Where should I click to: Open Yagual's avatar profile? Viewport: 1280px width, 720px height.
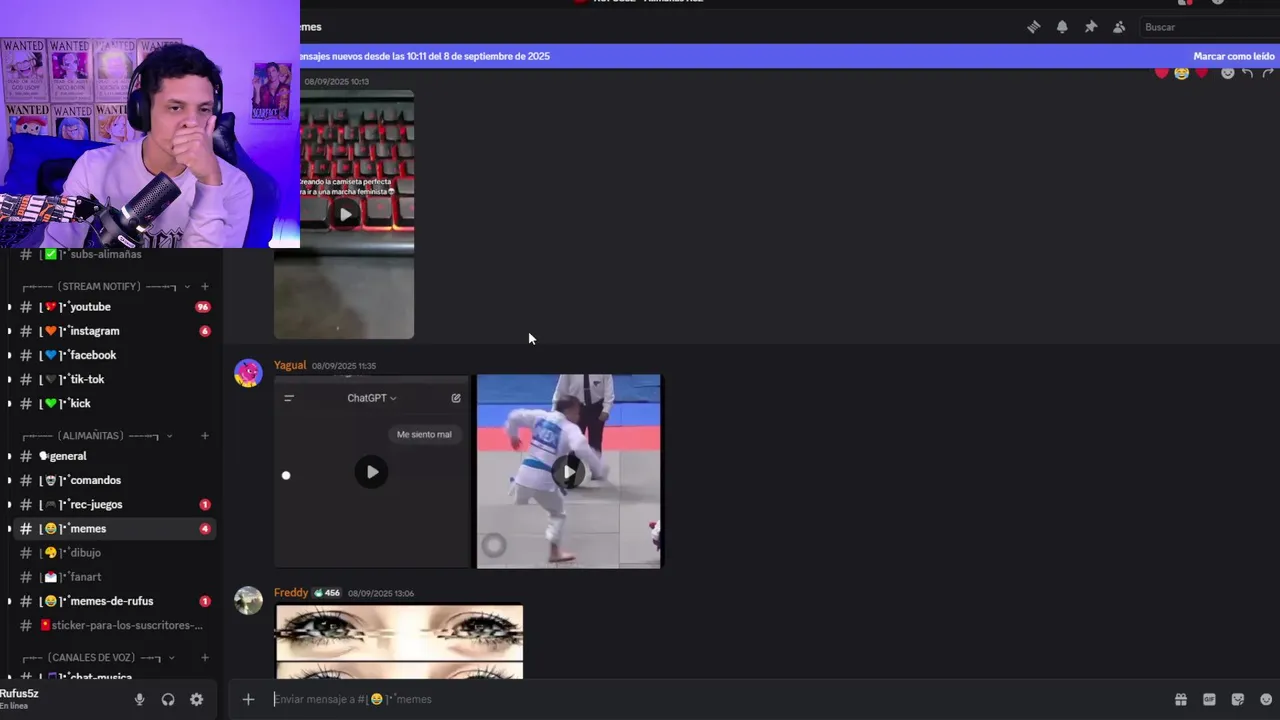[x=248, y=373]
